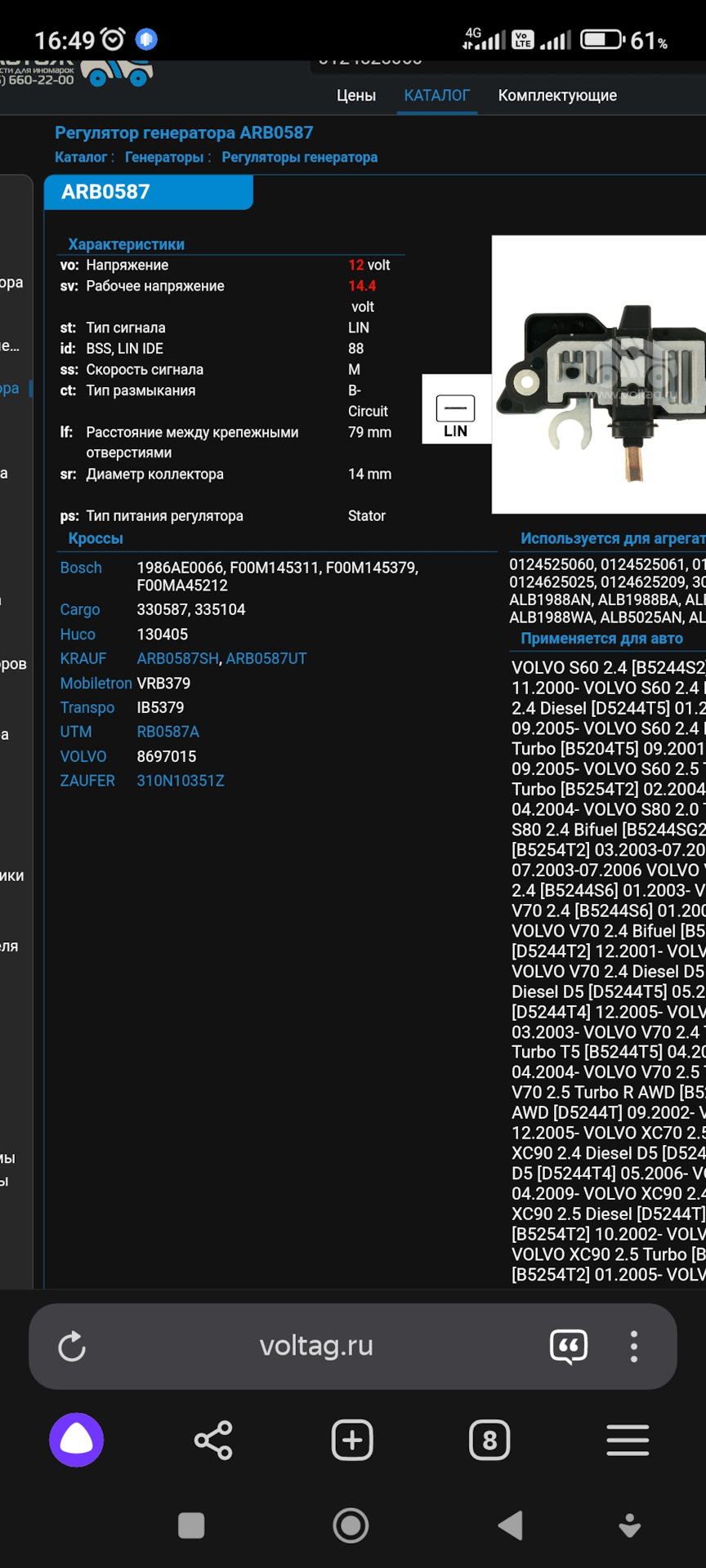
Task: Select the Кроссы section header
Action: tap(96, 538)
